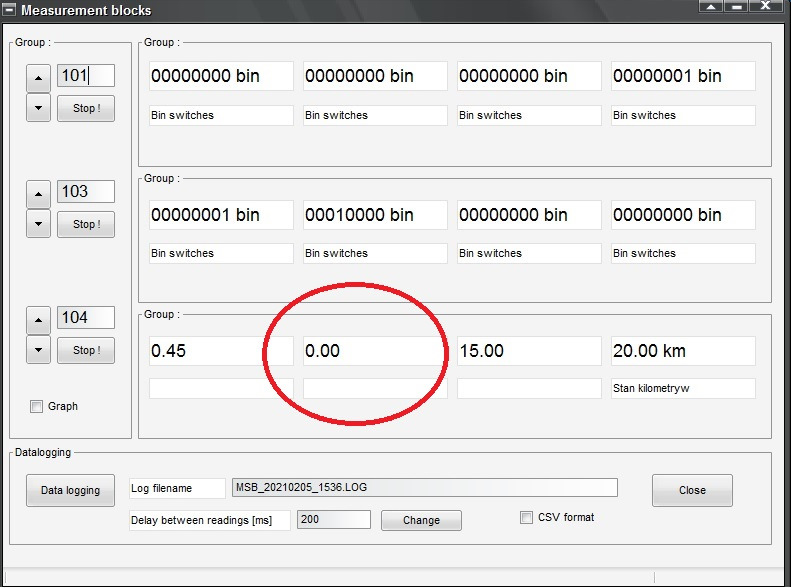The width and height of the screenshot is (791, 588).
Task: Start Data logging
Action: (x=71, y=490)
